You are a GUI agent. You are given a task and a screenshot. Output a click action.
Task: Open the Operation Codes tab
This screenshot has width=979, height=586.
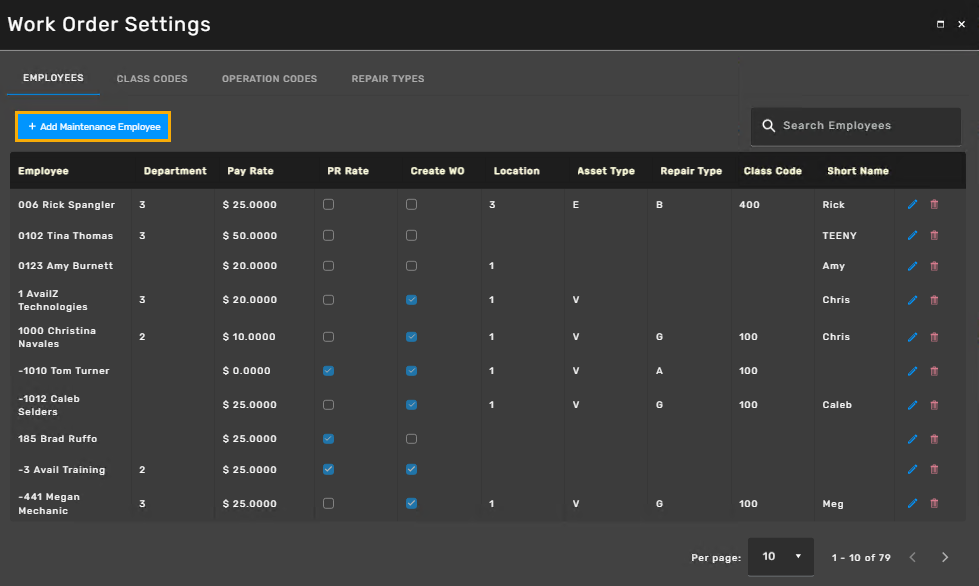point(269,79)
